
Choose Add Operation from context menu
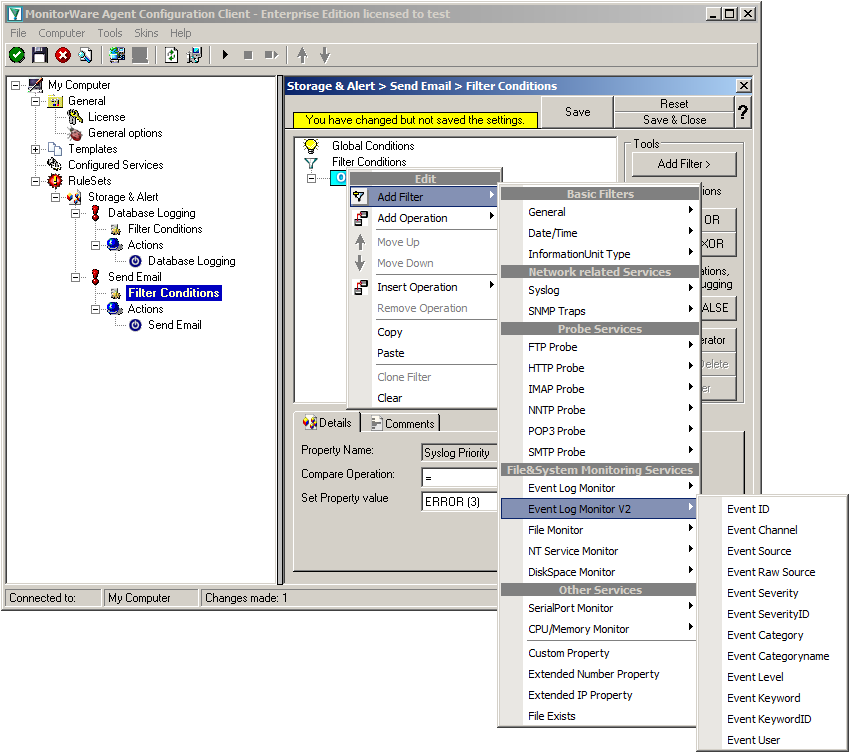click(424, 218)
